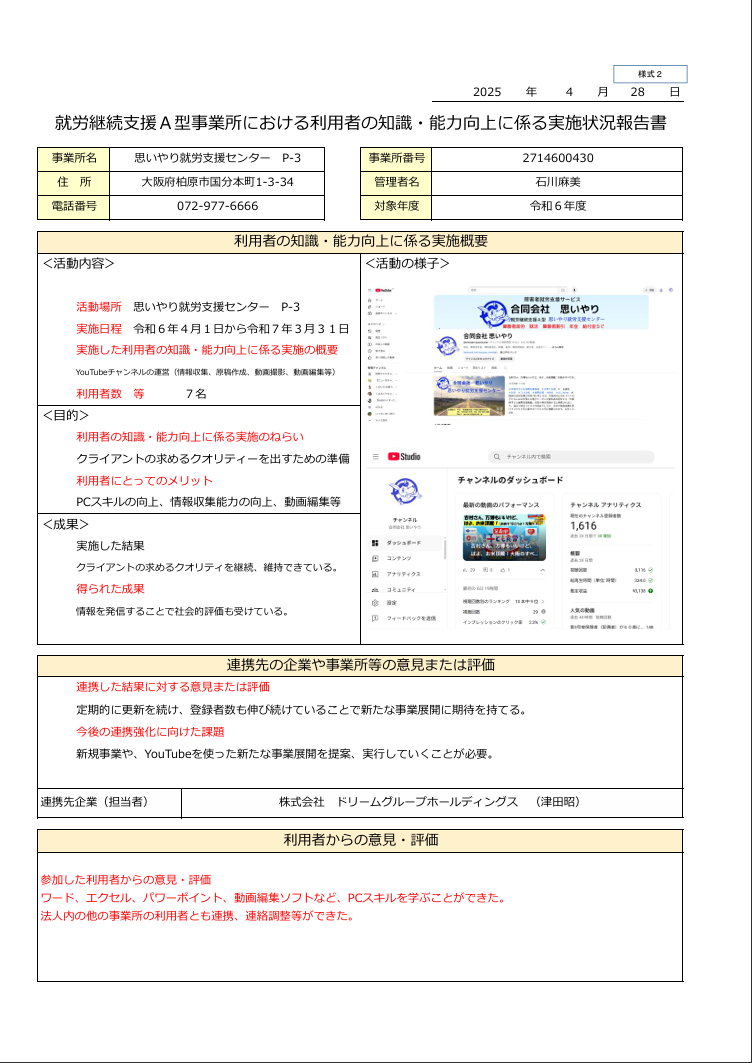Click section header 利用者の知識・能力向上に係る実施概要

pos(360,242)
